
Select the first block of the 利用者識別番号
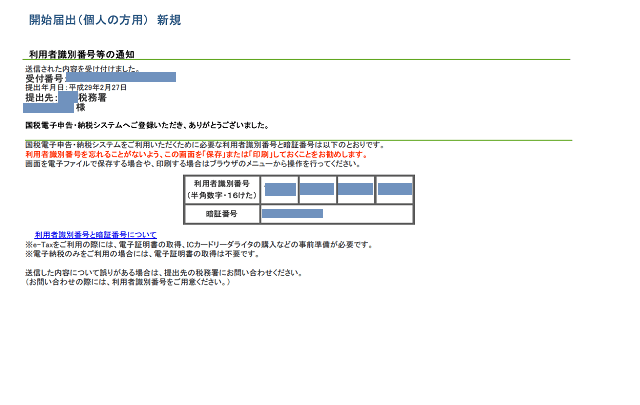point(280,189)
